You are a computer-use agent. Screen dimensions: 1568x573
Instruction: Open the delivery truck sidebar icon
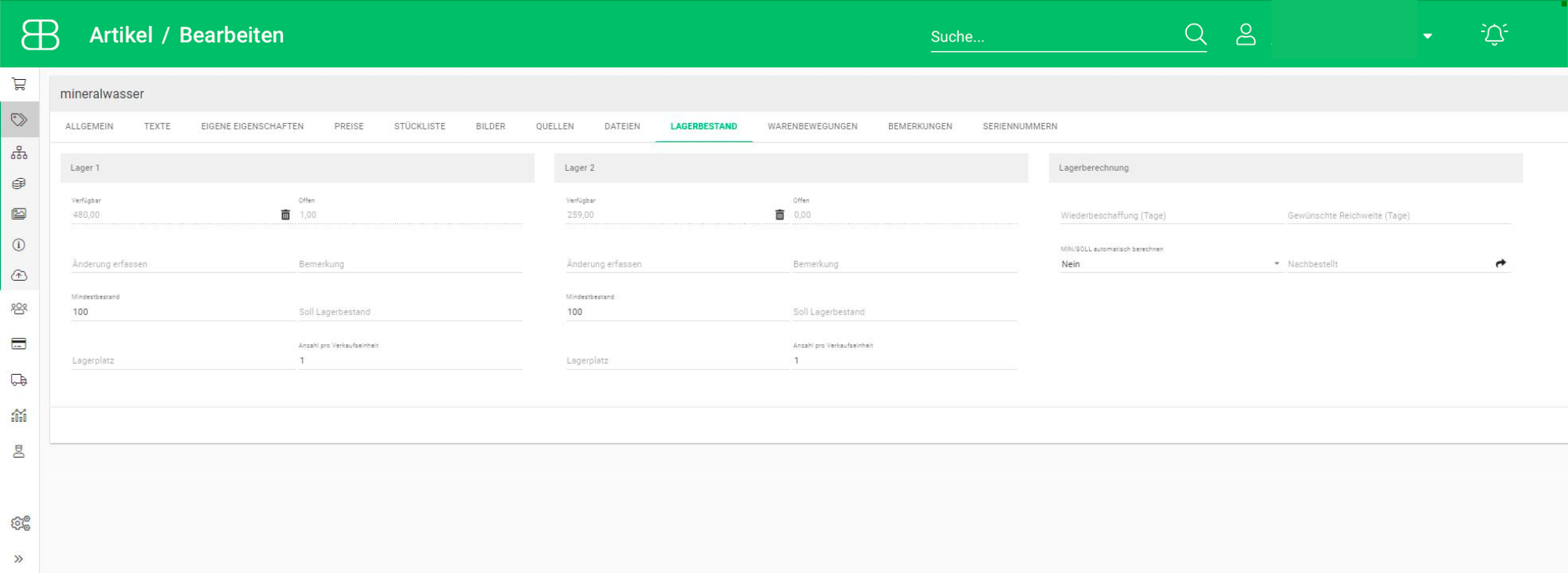pos(20,380)
